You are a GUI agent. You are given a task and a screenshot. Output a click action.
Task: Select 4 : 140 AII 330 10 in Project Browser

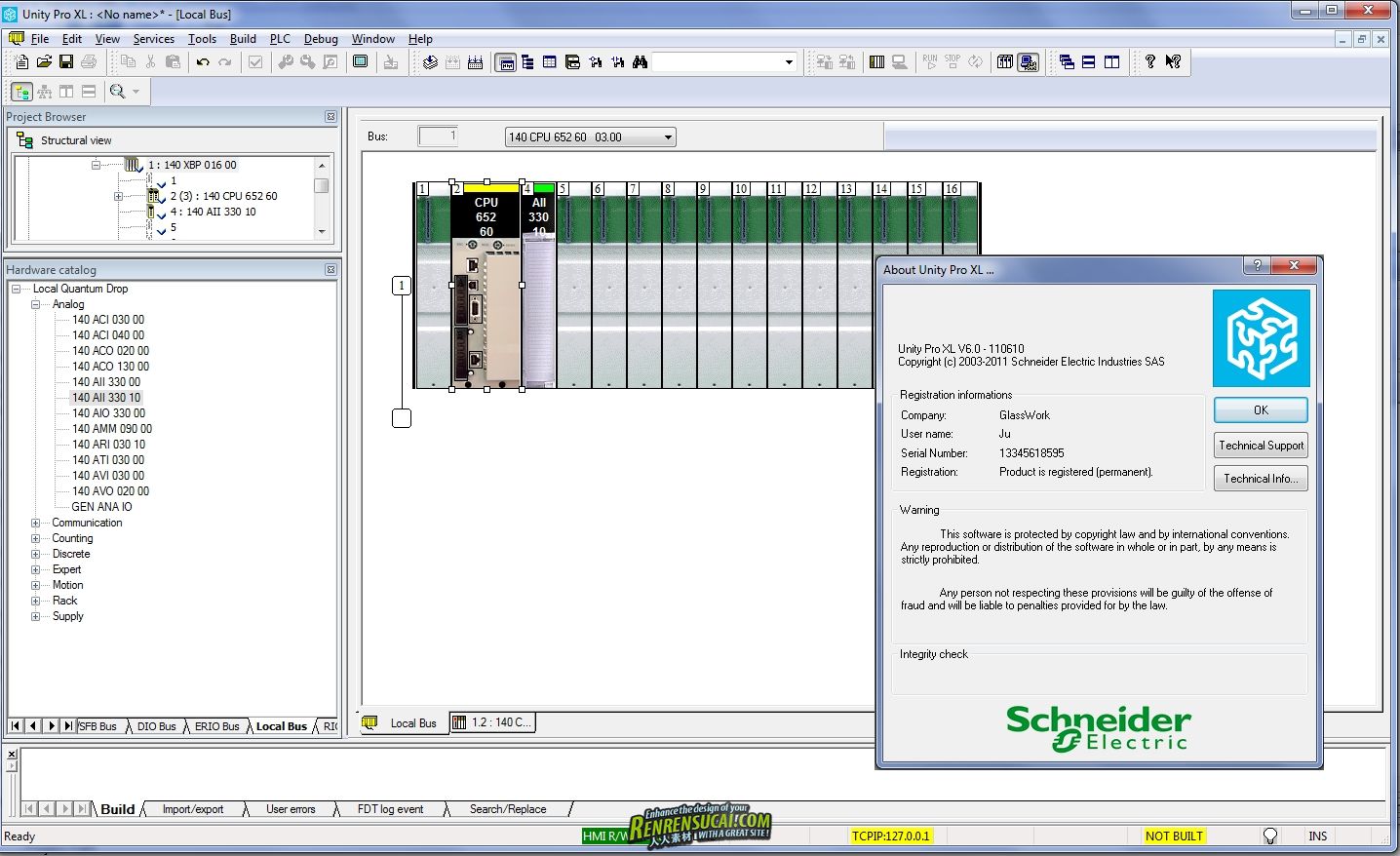click(x=213, y=212)
